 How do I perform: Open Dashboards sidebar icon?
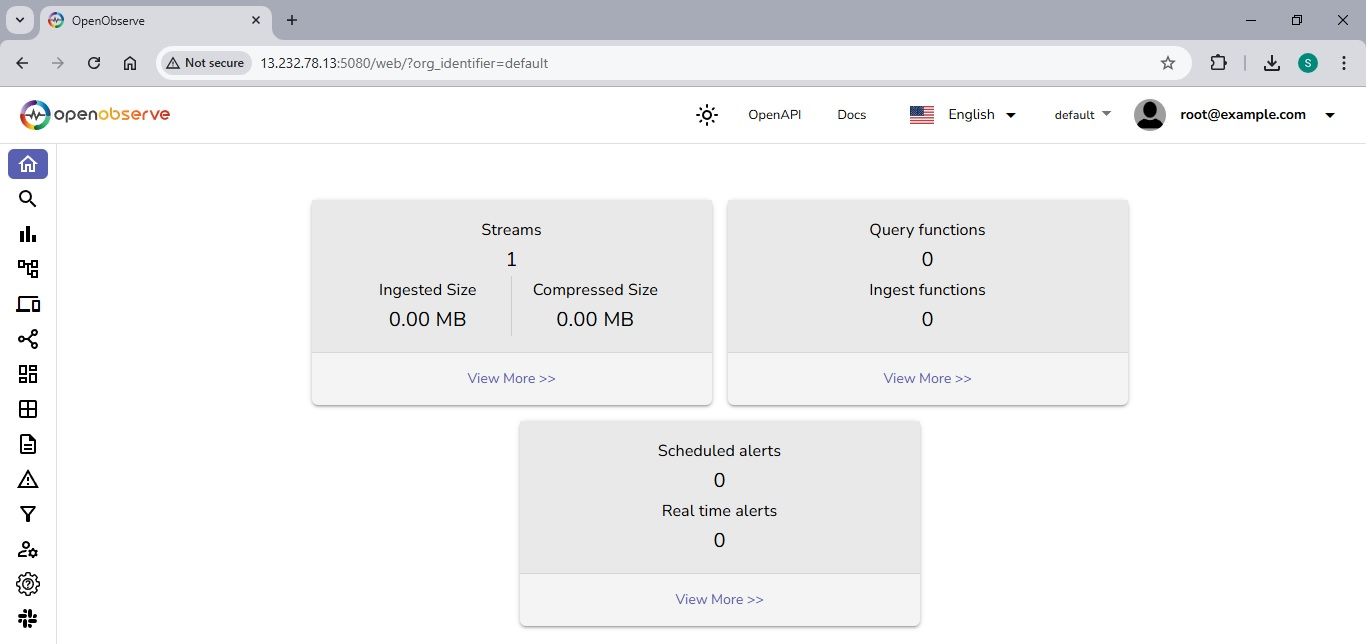click(x=28, y=374)
